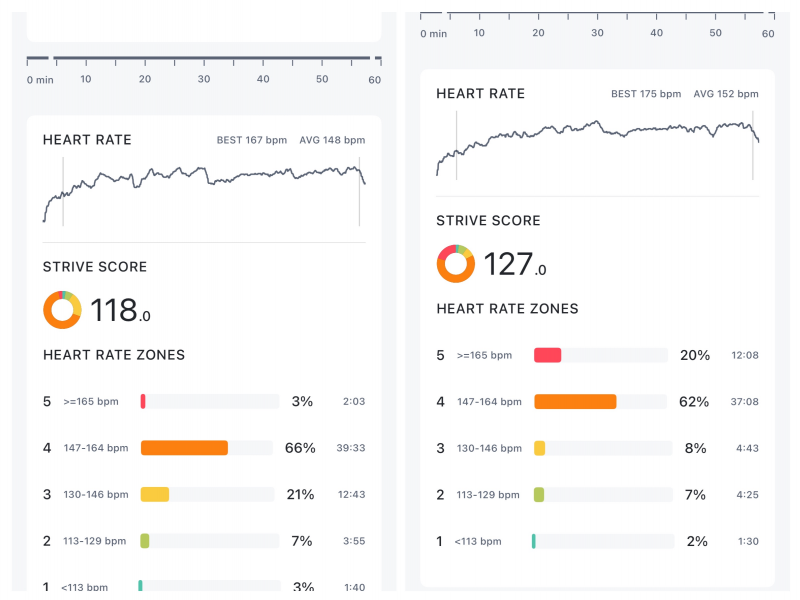Click the Strive Score donut beside 118.0
The image size is (800, 600).
click(62, 310)
